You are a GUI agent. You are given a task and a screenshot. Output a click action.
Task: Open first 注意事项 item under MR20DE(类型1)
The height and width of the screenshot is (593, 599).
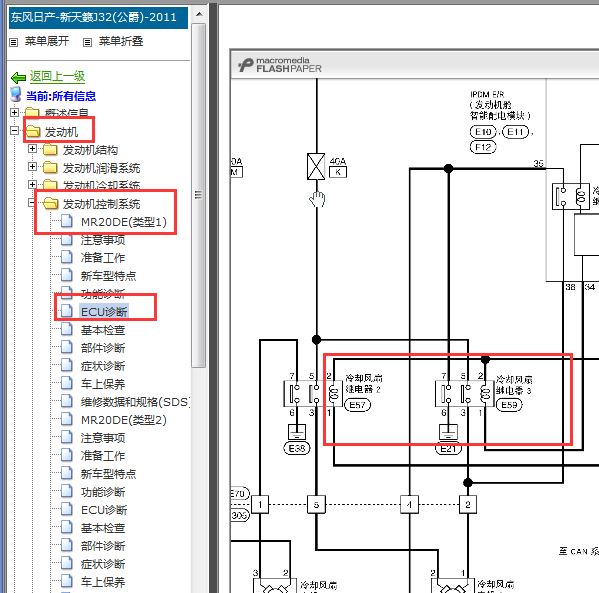coord(103,240)
